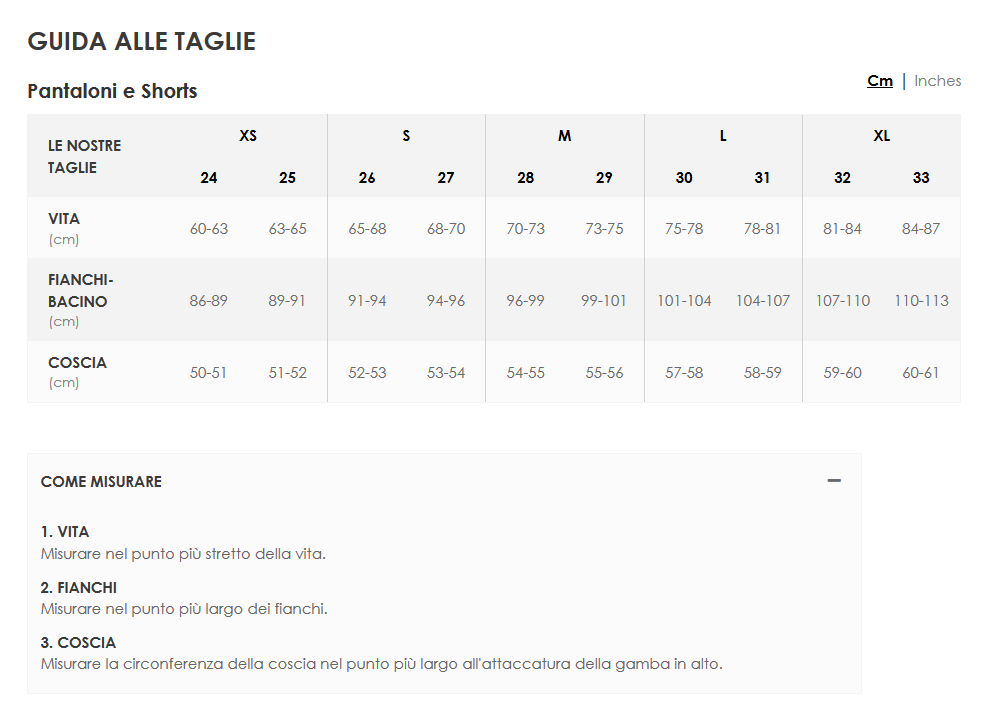Click the L size column header
The height and width of the screenshot is (719, 997).
(x=723, y=135)
